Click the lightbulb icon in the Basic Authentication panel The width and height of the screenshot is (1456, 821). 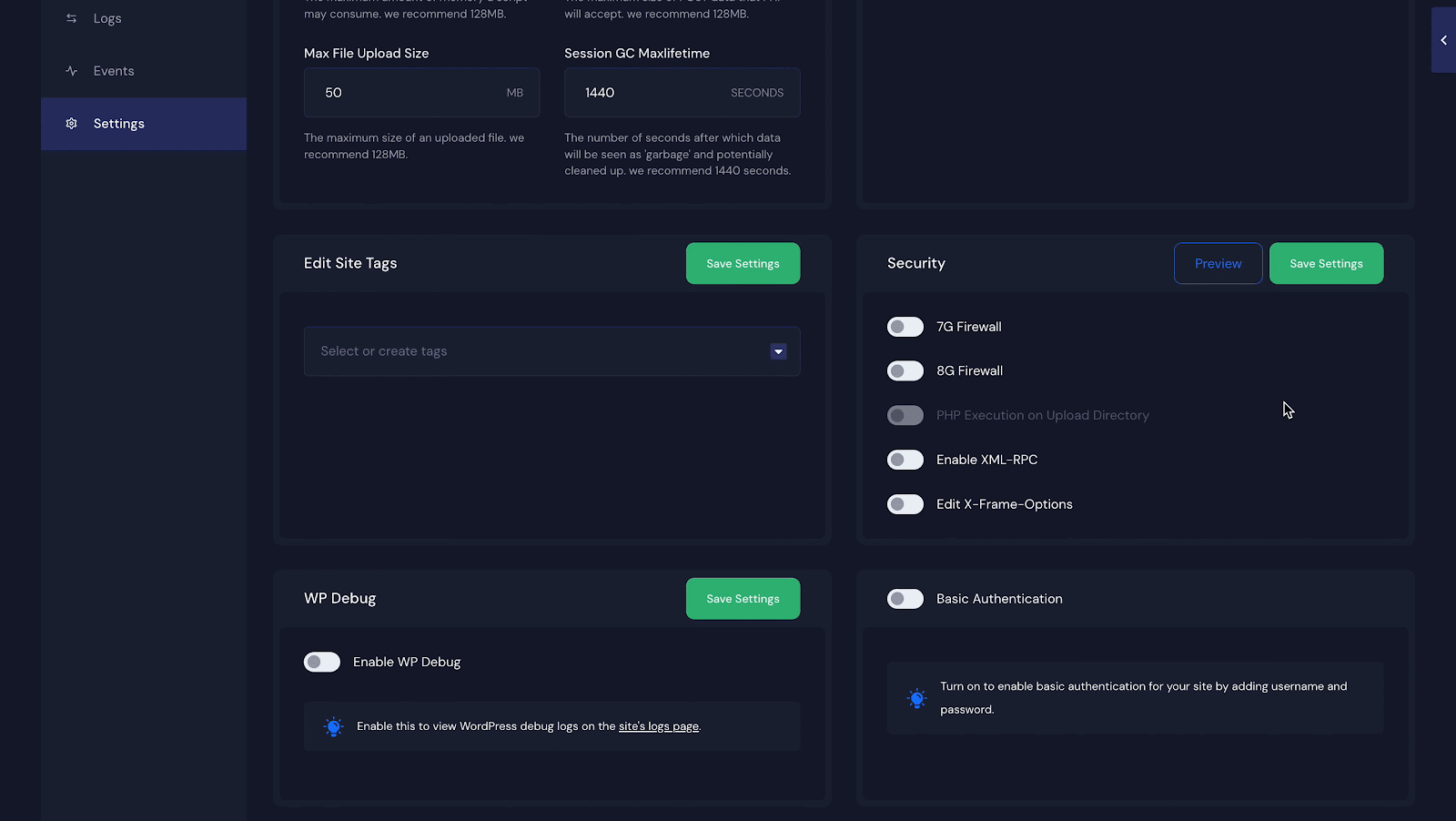point(916,698)
